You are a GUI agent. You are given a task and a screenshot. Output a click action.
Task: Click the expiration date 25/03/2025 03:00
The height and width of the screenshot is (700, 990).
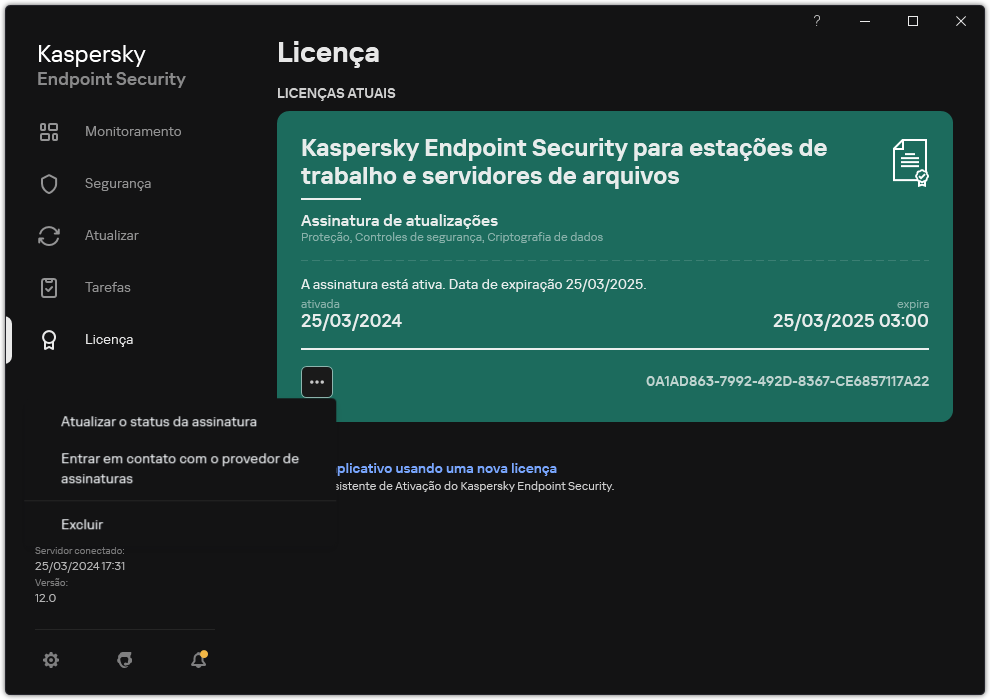tap(850, 322)
